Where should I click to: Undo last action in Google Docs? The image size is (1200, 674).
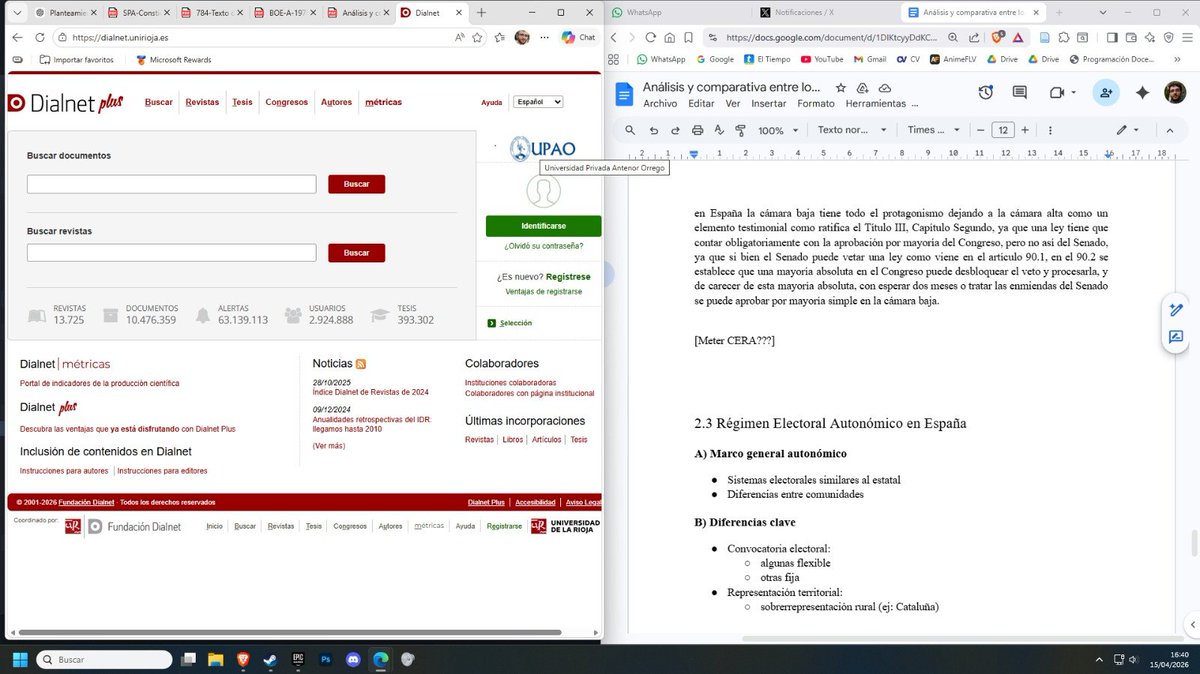tap(653, 130)
